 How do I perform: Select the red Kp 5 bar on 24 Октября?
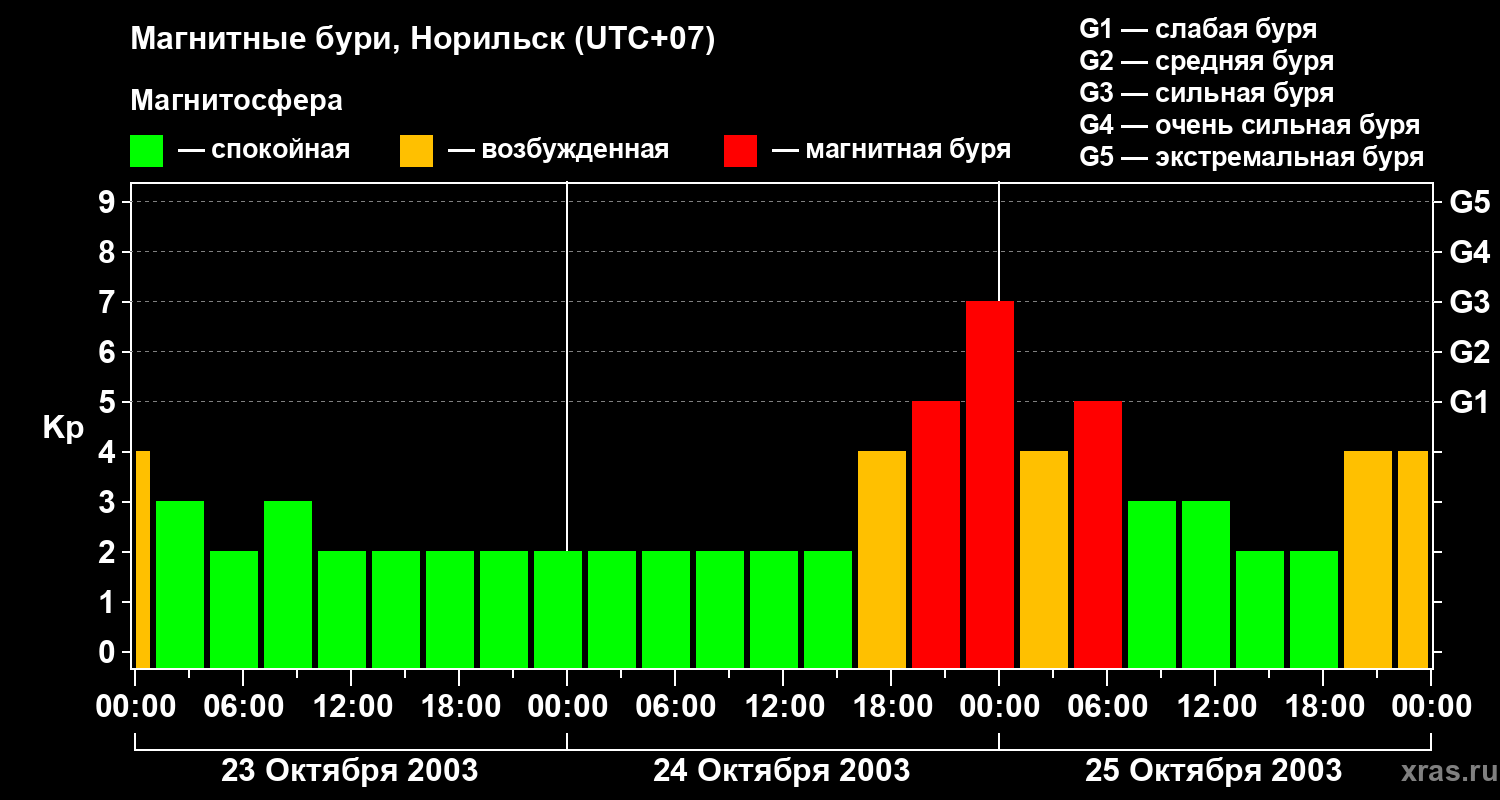click(x=936, y=534)
